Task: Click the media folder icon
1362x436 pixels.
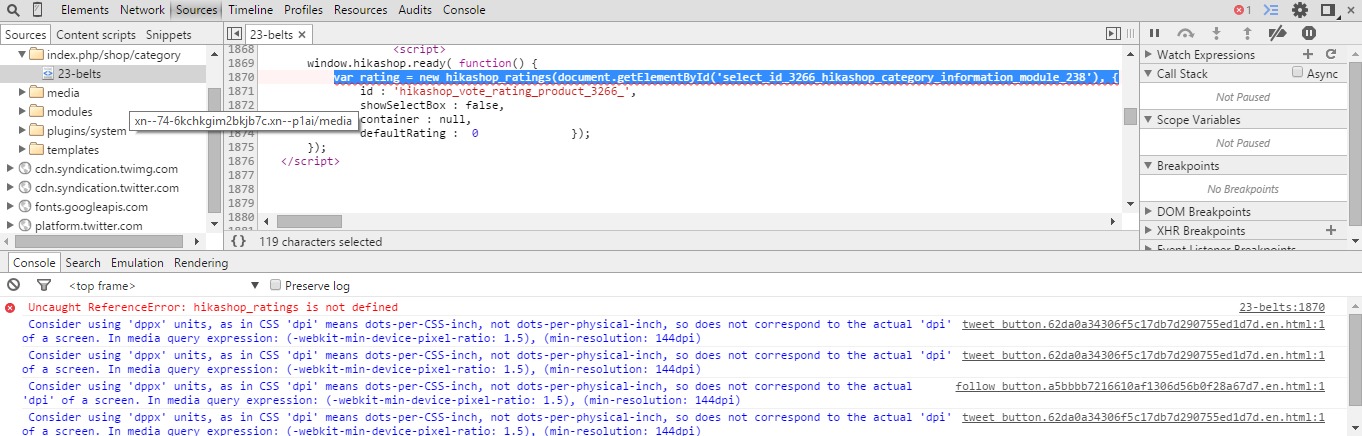Action: point(38,93)
